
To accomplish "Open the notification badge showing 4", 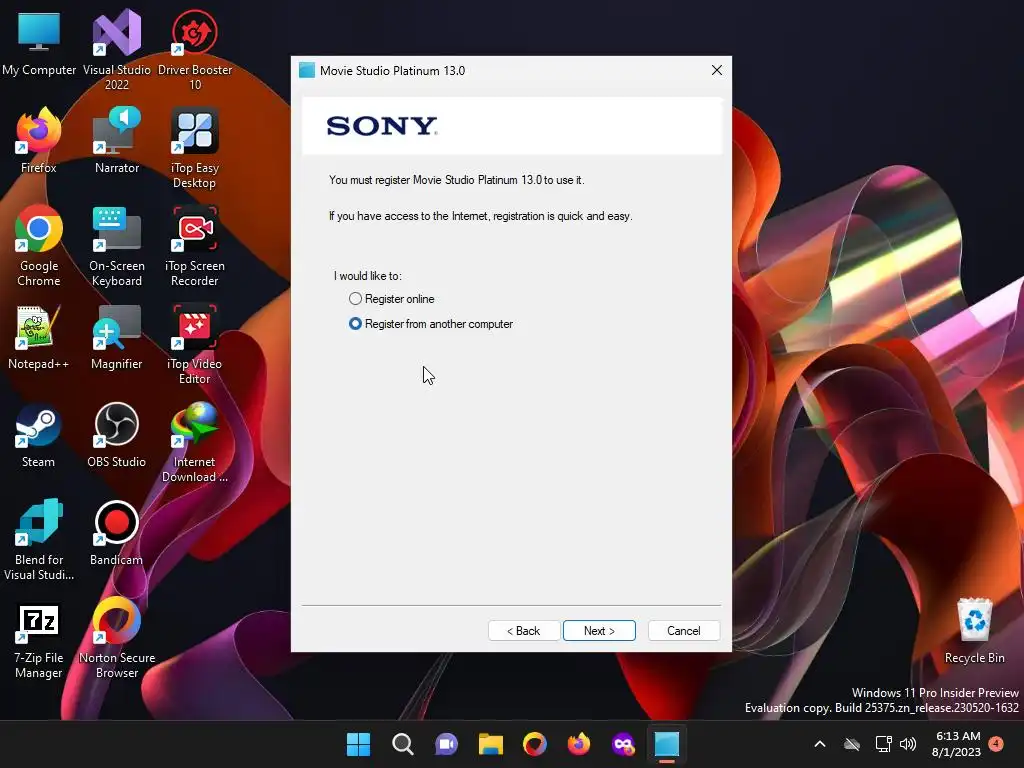I will tap(996, 743).
